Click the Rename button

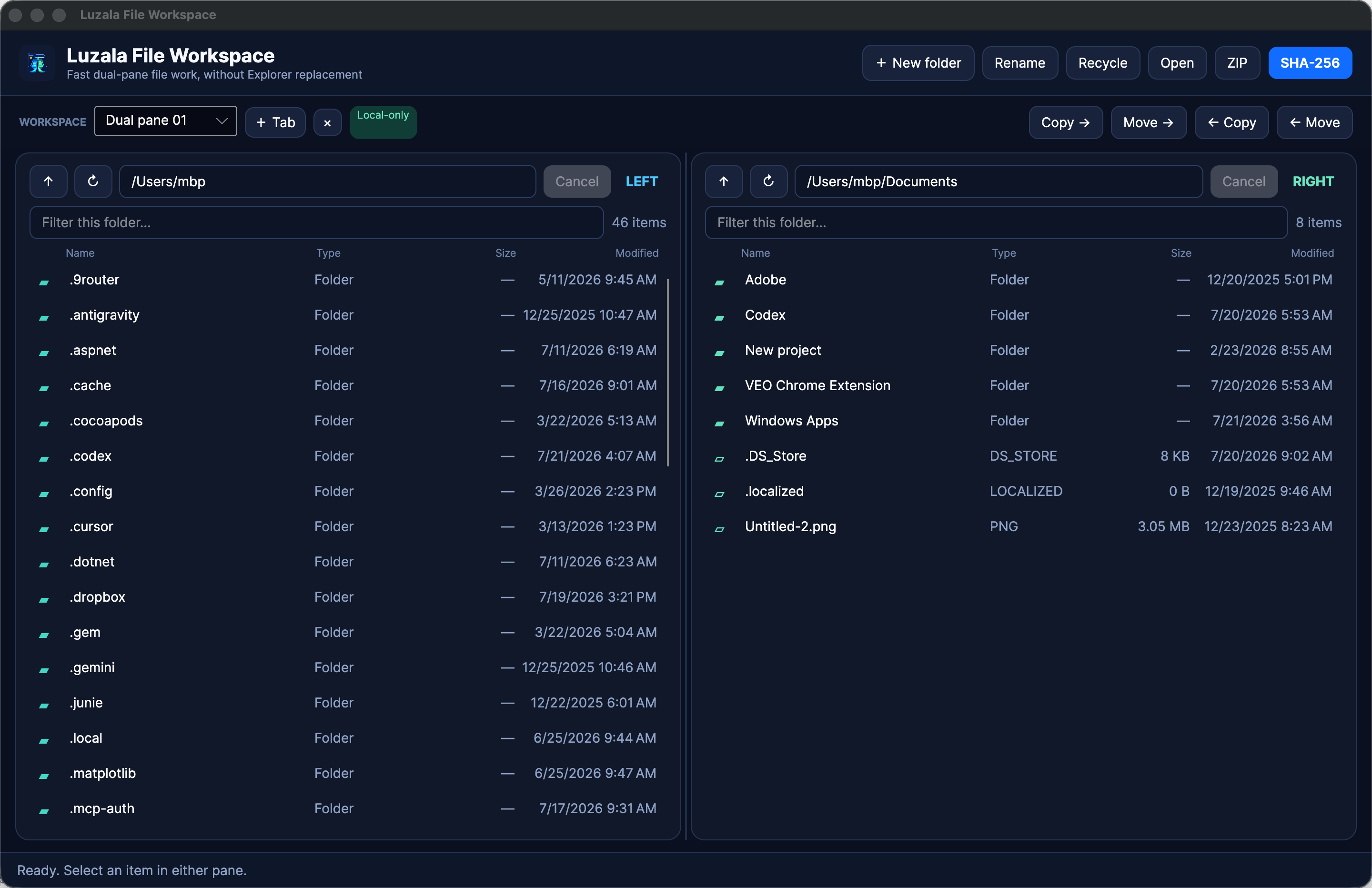click(x=1019, y=63)
